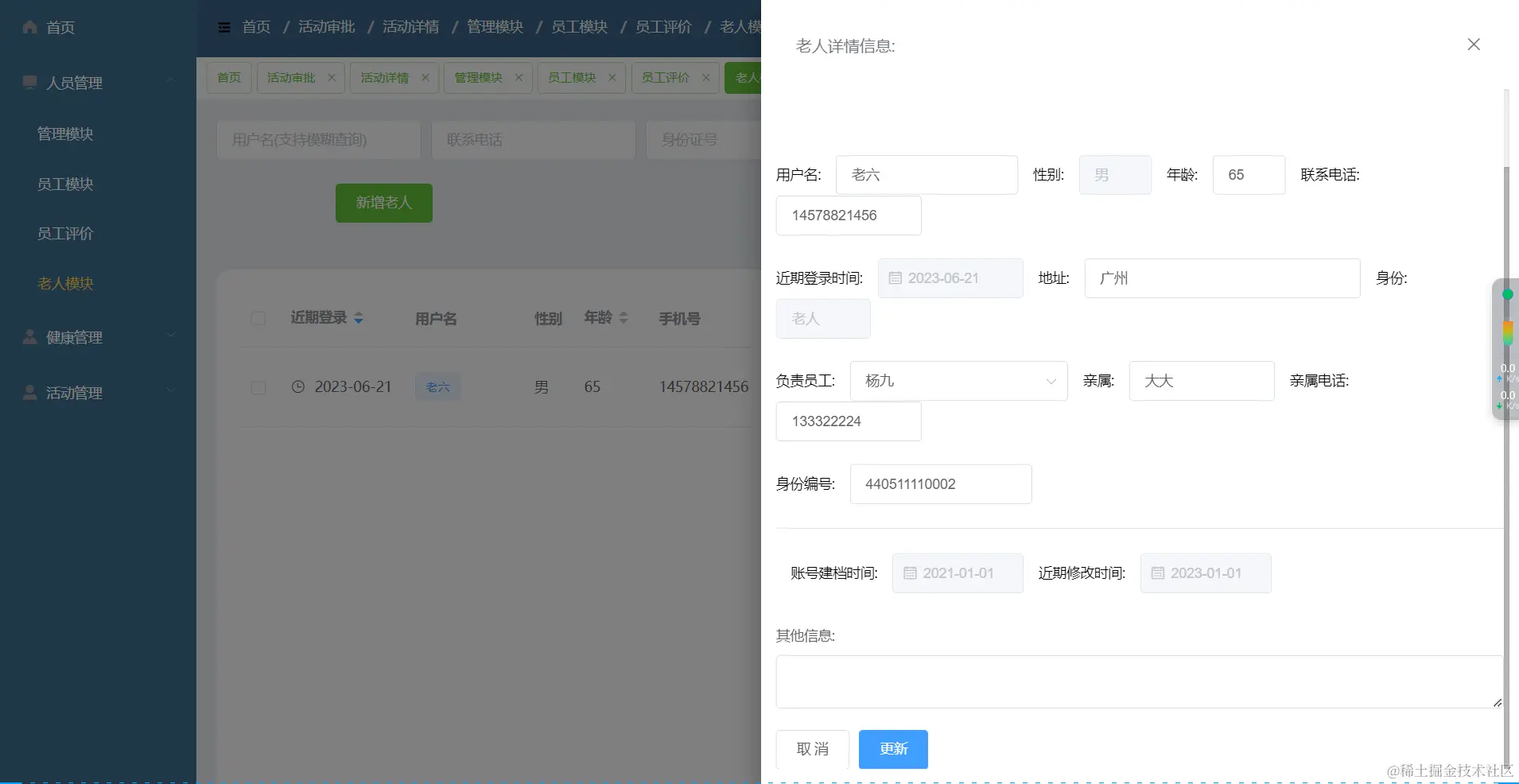The width and height of the screenshot is (1519, 784).
Task: Close the 管理模块 tab
Action: [519, 78]
